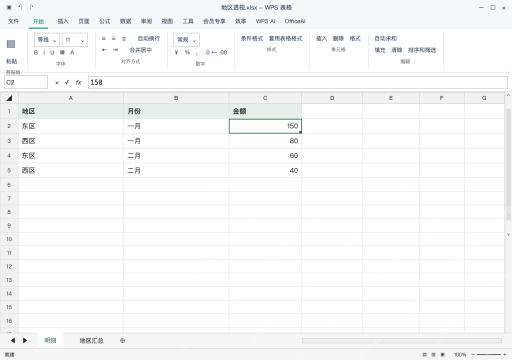Toggle bold B formatting
512x360 pixels.
click(x=36, y=53)
